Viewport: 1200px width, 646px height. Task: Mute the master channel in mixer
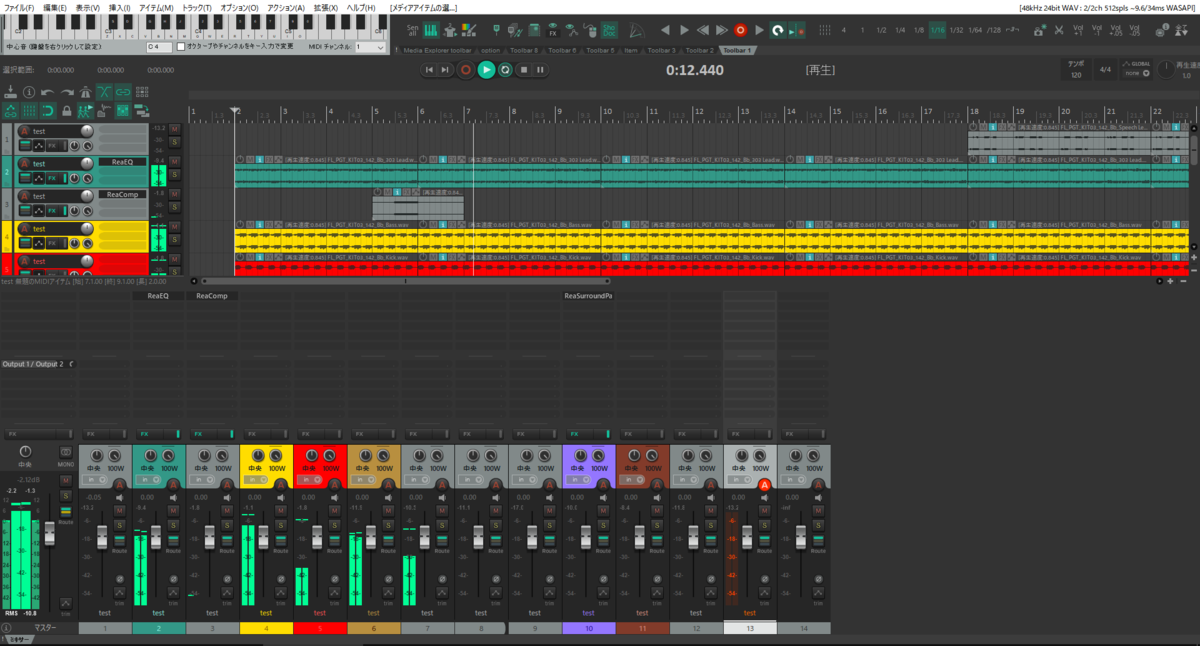[66, 480]
